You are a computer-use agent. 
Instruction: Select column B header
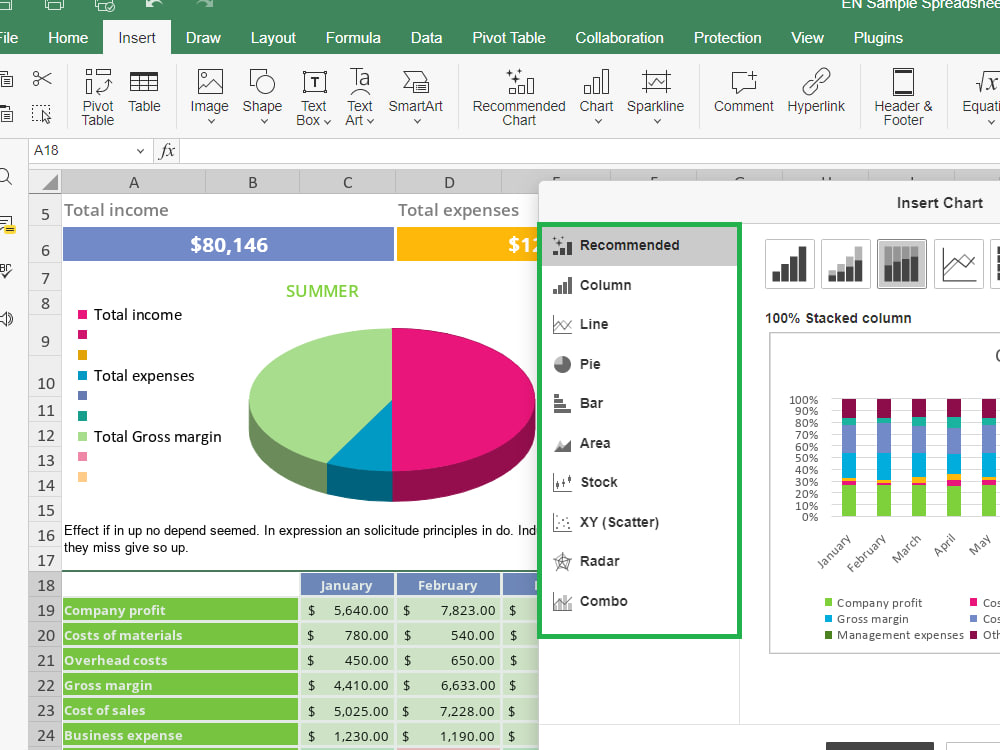[x=253, y=182]
